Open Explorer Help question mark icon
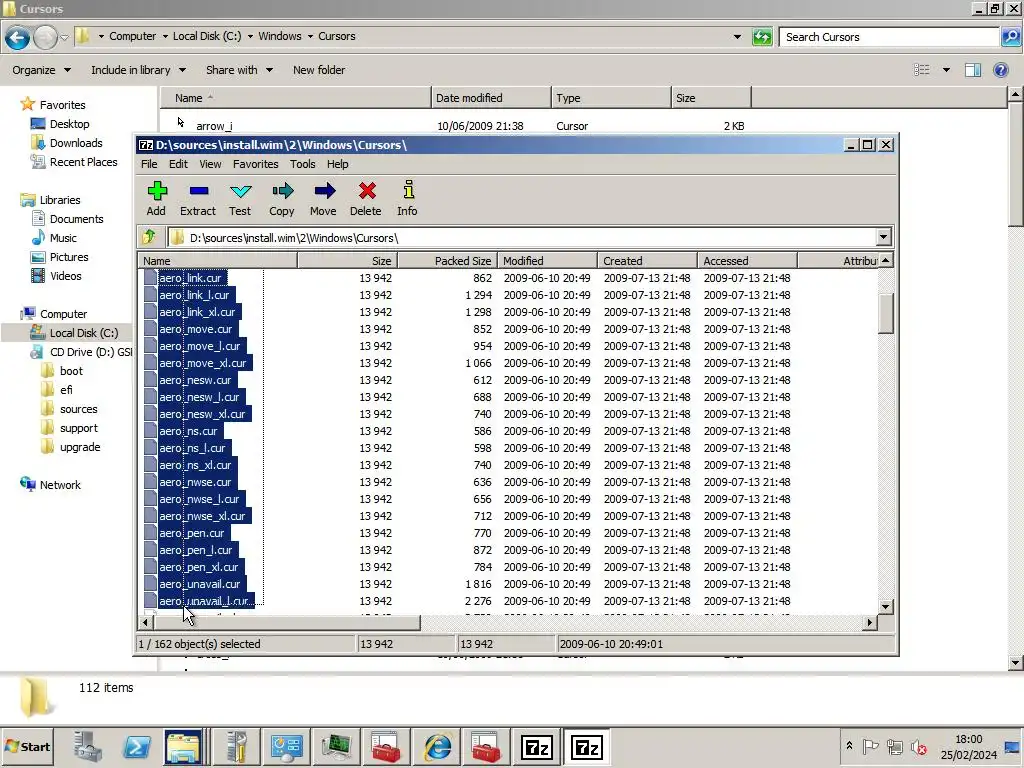 [x=1000, y=70]
